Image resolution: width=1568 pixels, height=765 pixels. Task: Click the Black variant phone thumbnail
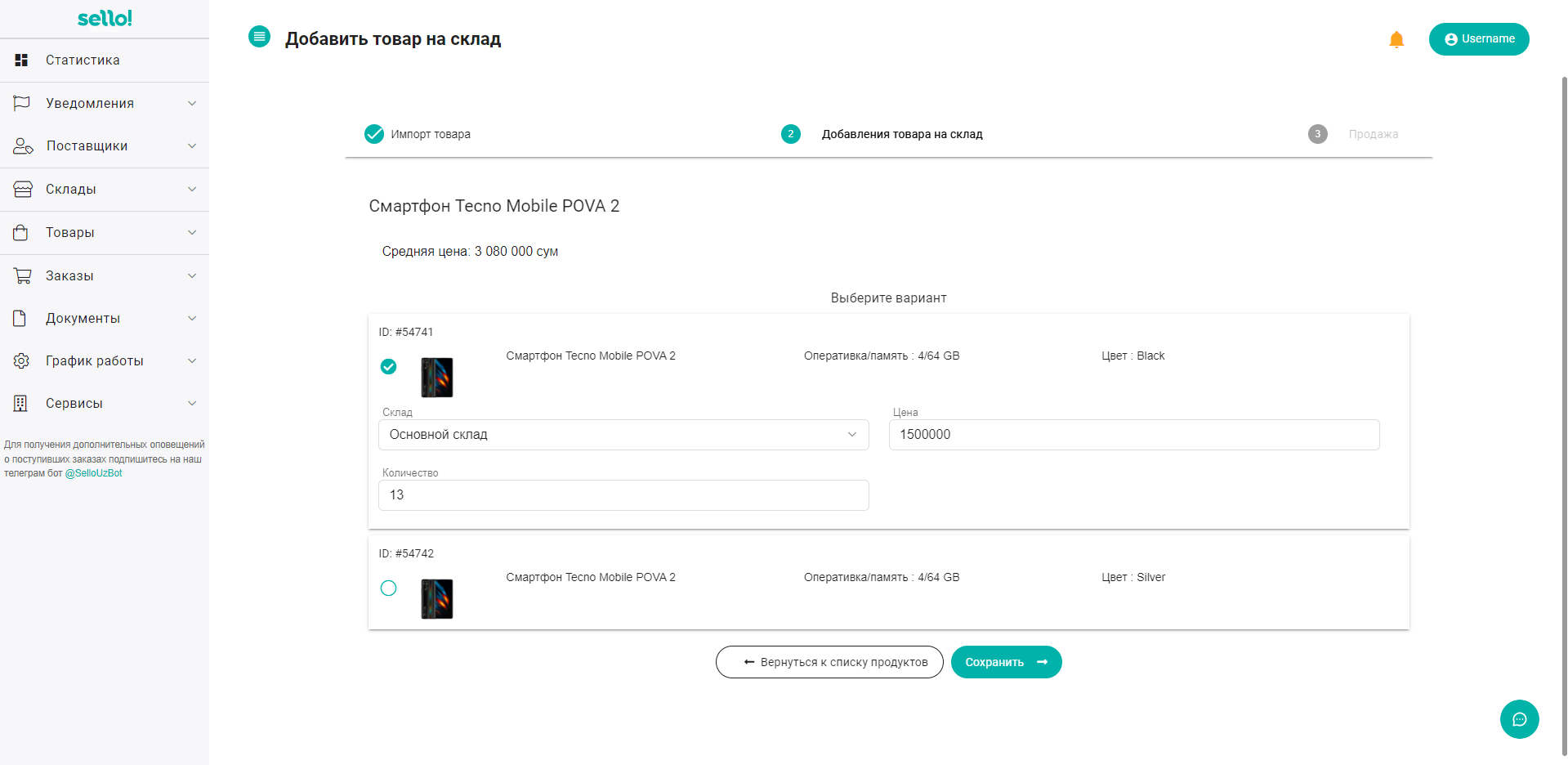pos(437,377)
